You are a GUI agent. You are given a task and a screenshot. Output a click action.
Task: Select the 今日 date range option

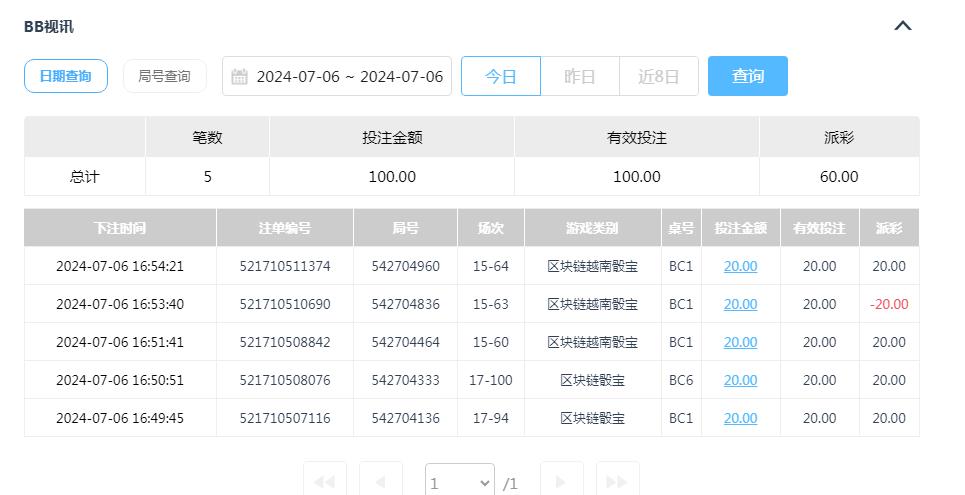501,76
